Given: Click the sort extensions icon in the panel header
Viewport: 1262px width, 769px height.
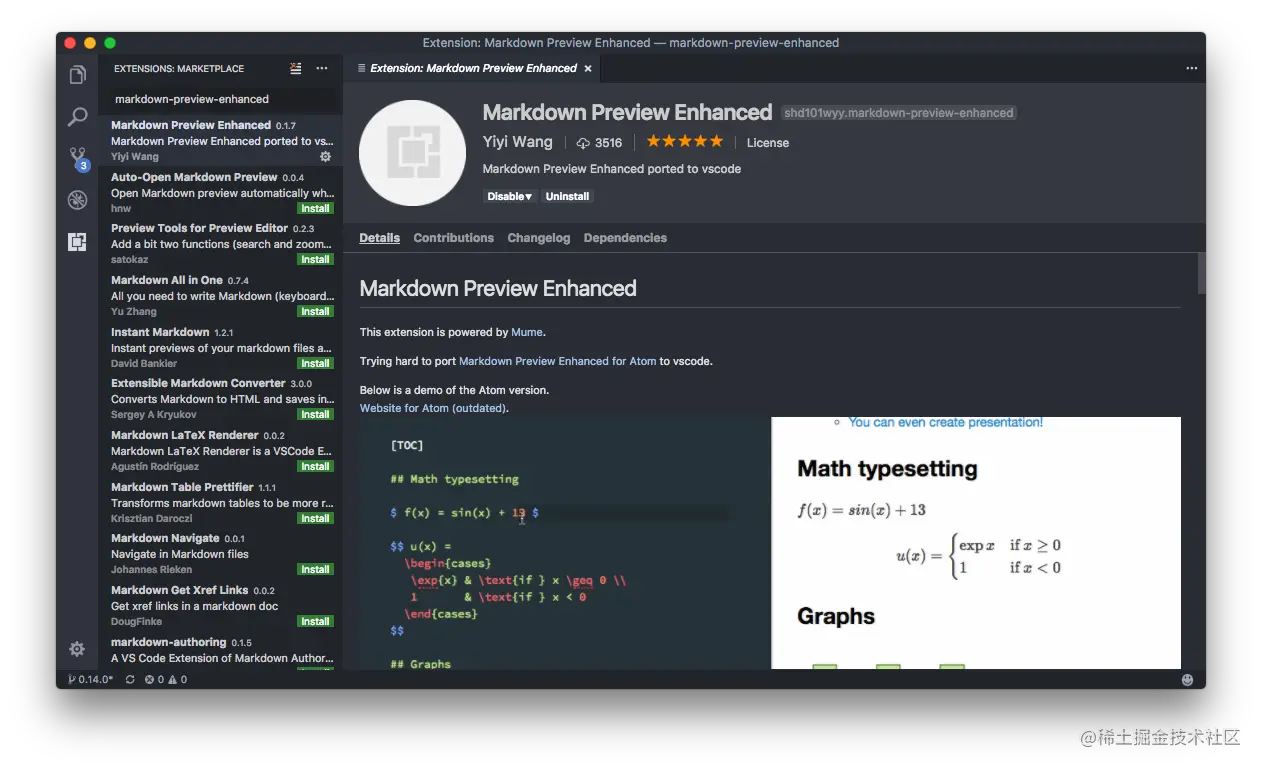Looking at the screenshot, I should pyautogui.click(x=295, y=68).
